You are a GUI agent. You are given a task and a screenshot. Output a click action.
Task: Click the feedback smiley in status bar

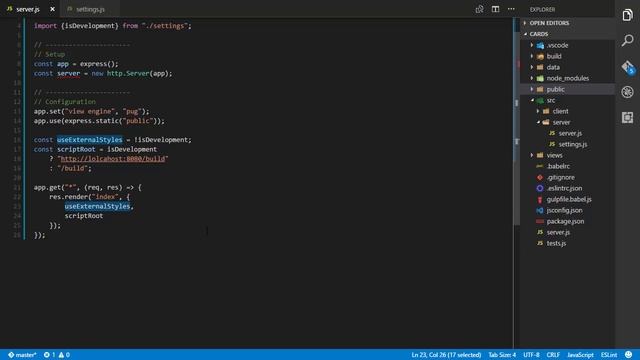(629, 355)
